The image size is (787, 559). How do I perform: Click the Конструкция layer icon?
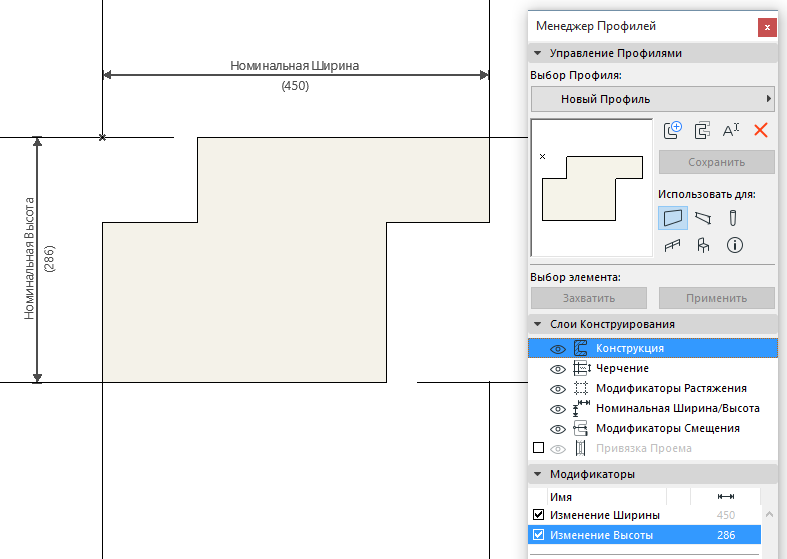581,348
